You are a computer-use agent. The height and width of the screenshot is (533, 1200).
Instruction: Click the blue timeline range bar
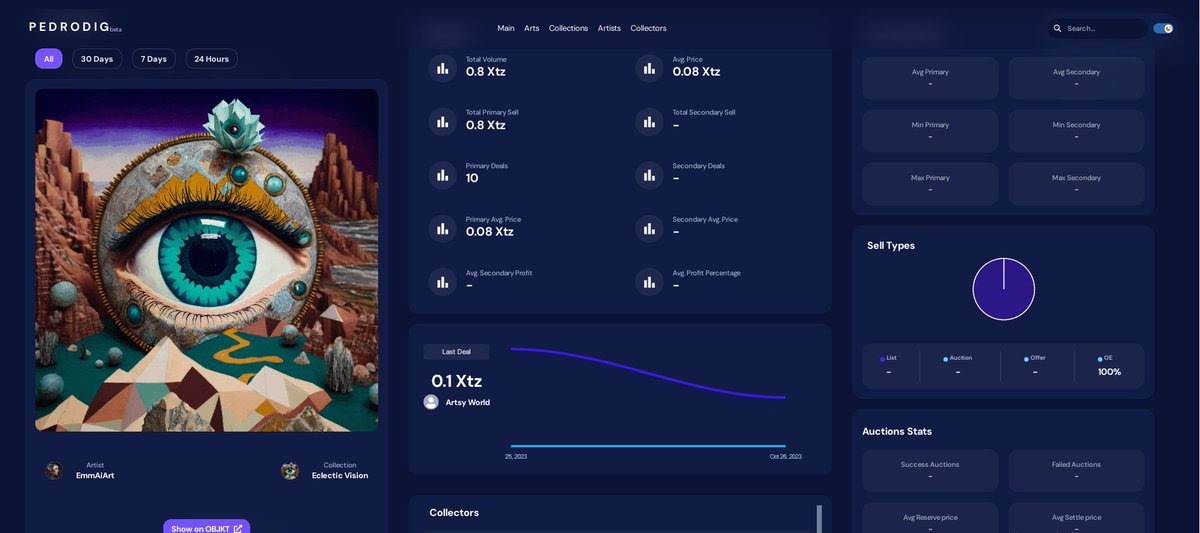click(648, 446)
